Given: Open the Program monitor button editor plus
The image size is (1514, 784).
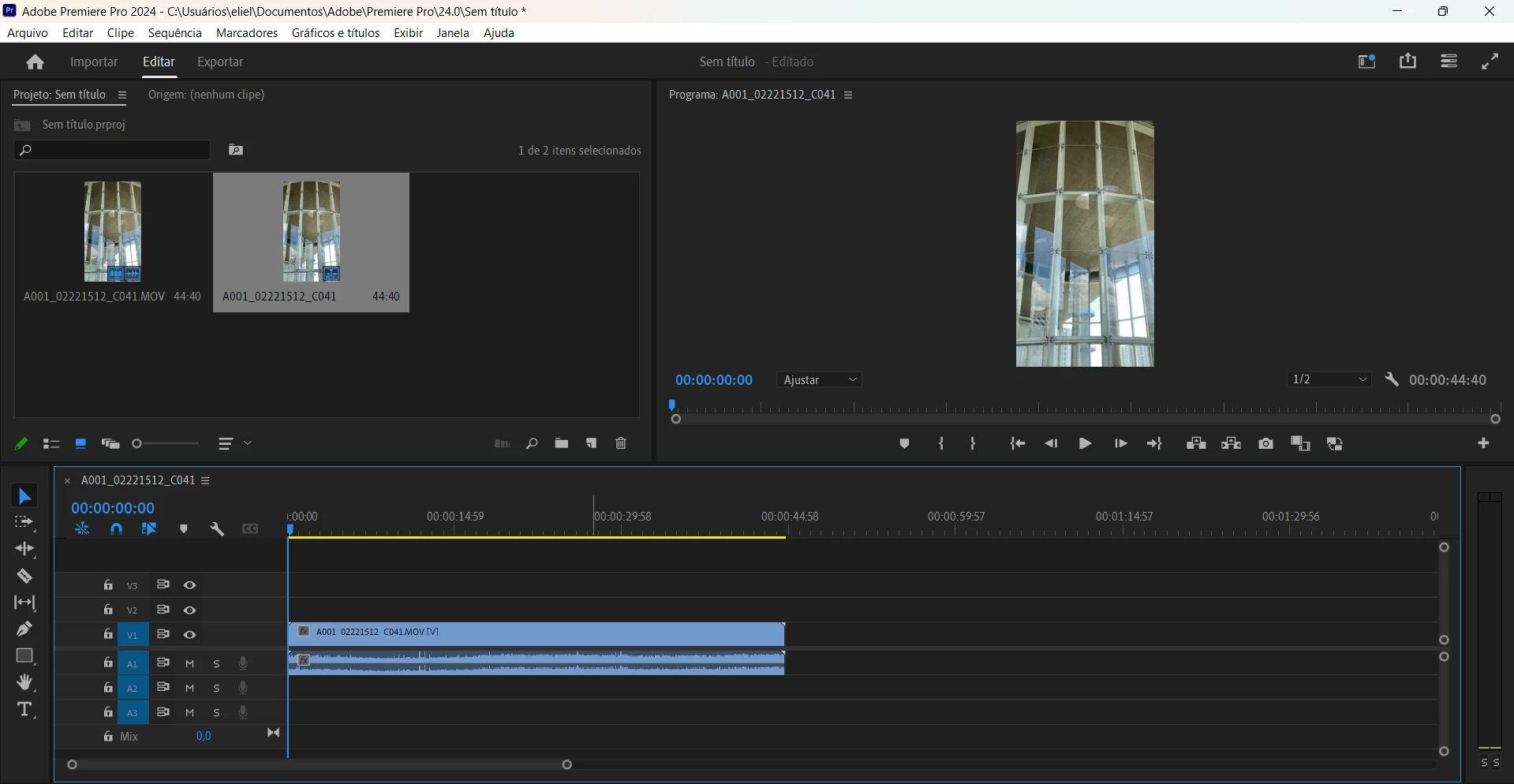Looking at the screenshot, I should [1484, 444].
